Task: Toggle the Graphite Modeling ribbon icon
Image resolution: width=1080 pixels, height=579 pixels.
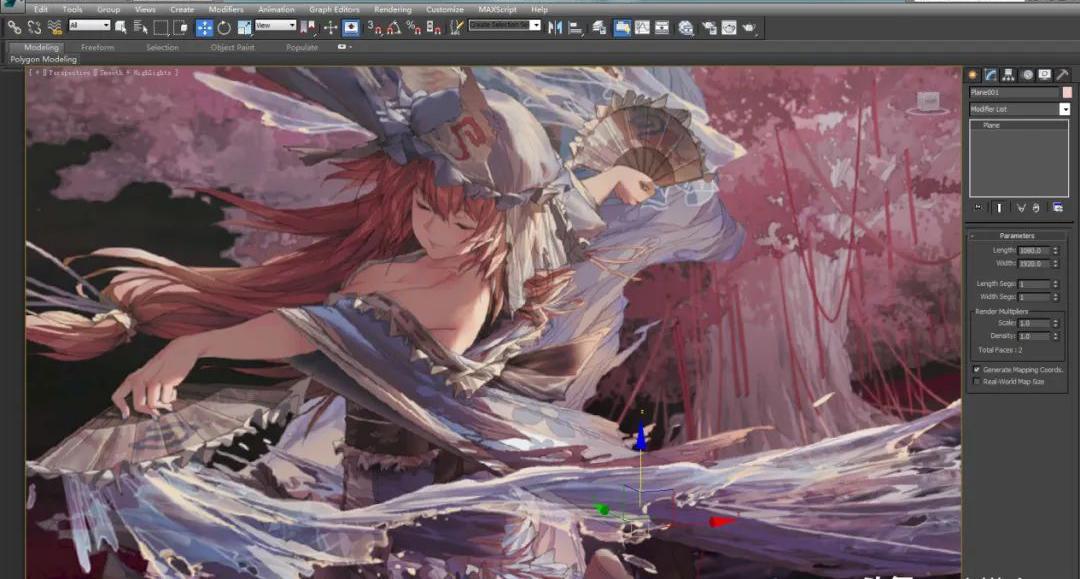Action: [622, 28]
